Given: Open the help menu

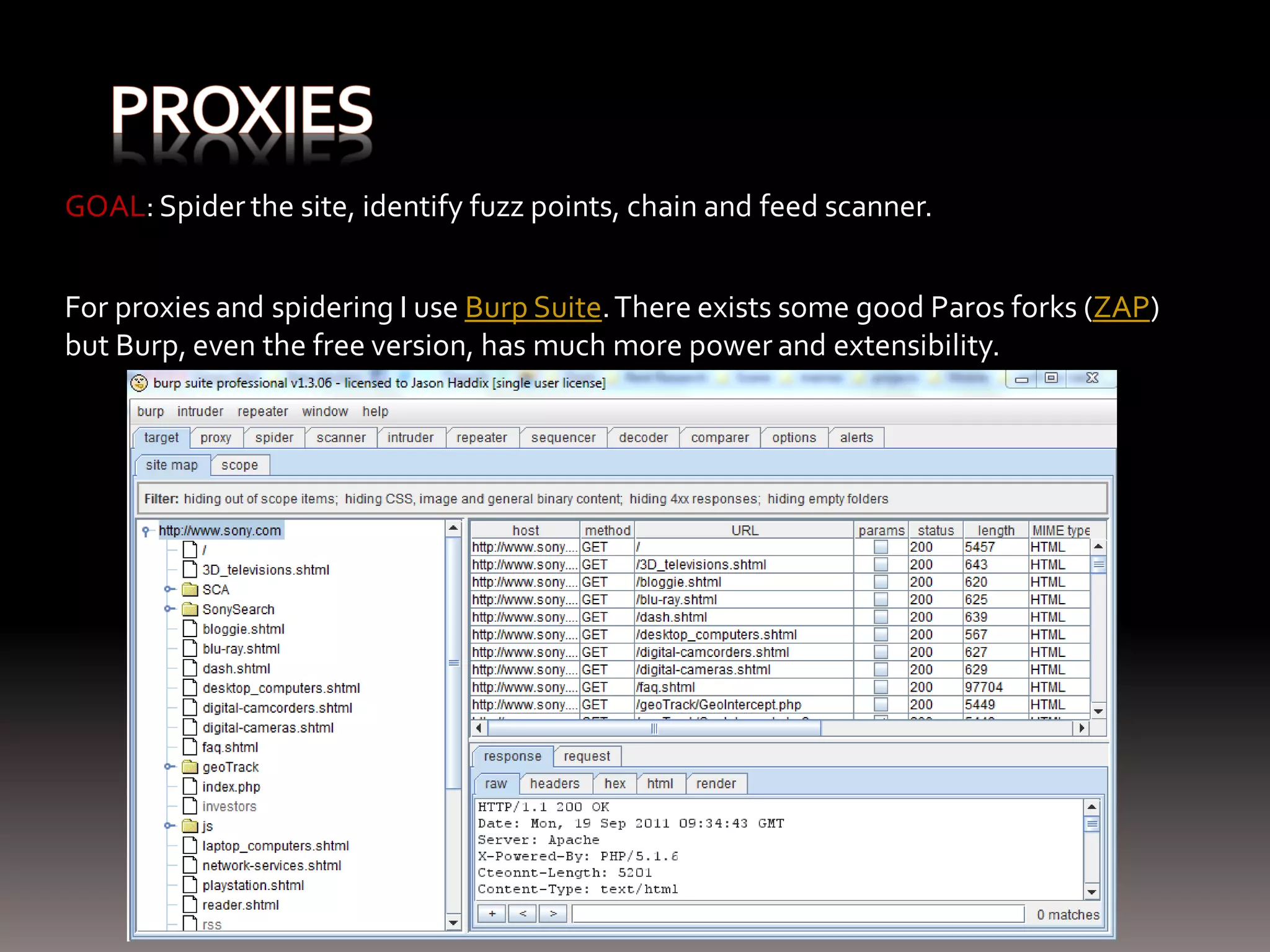Looking at the screenshot, I should coord(375,412).
